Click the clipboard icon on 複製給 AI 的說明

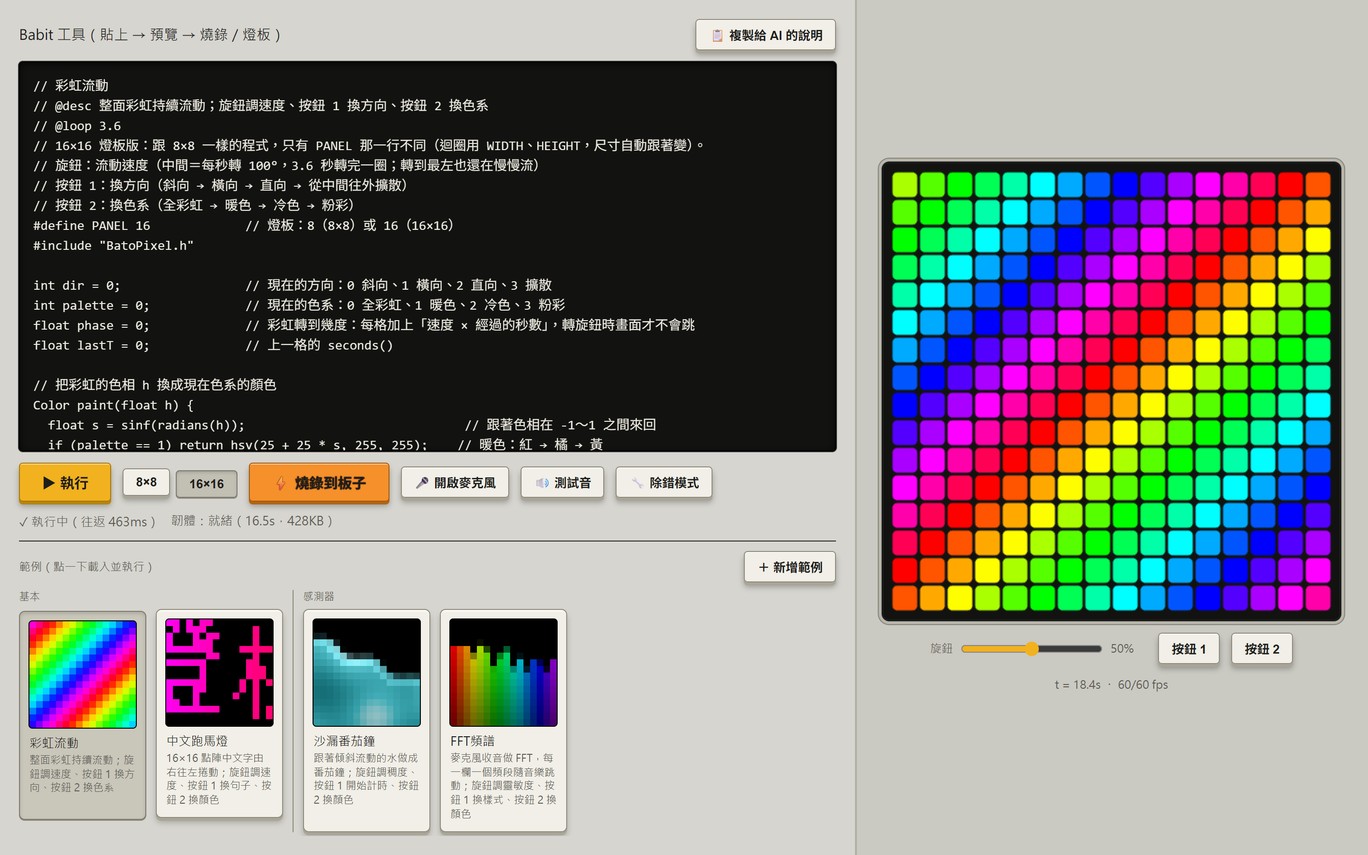[717, 35]
